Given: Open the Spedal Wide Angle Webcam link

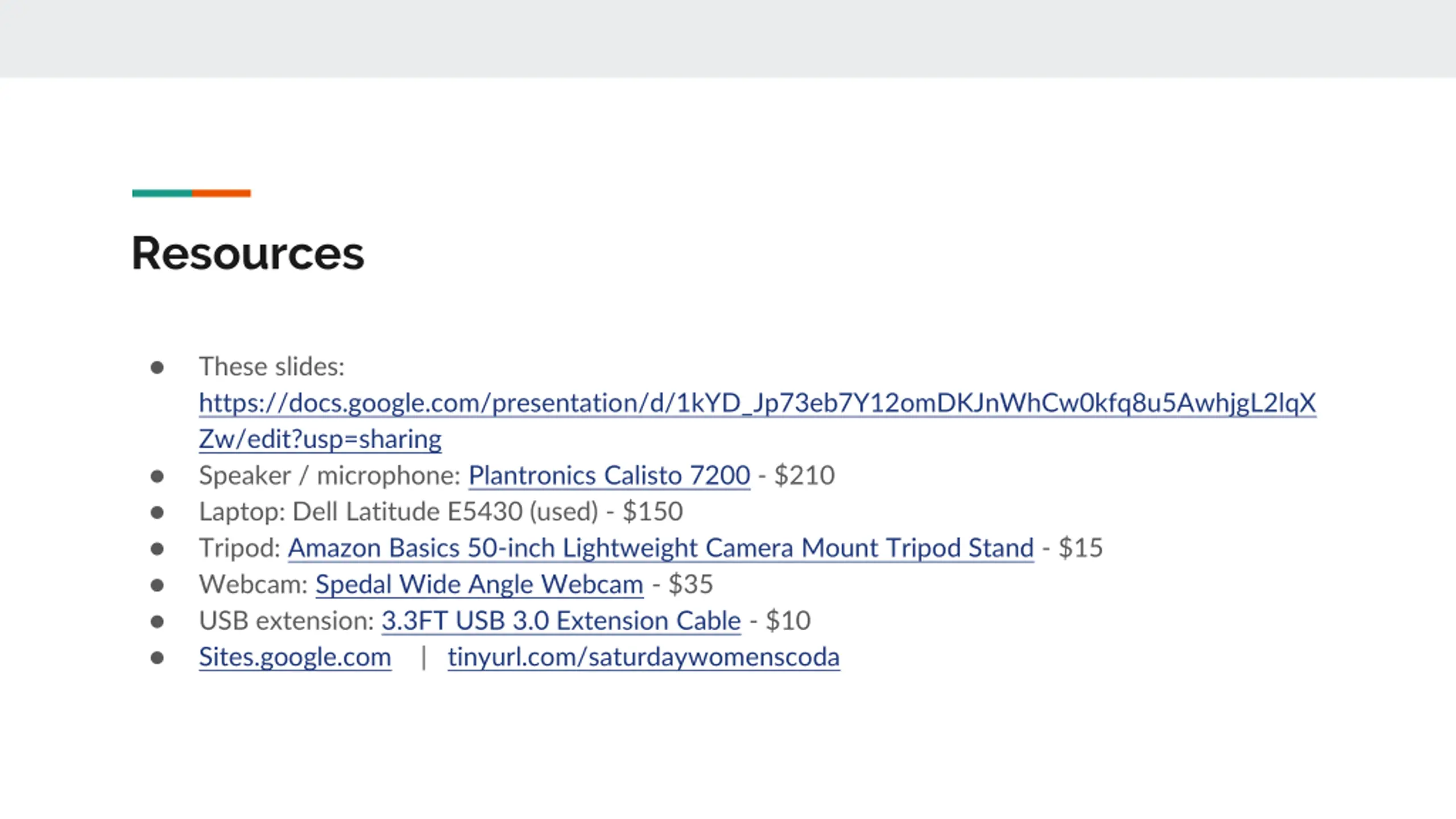Looking at the screenshot, I should (479, 585).
